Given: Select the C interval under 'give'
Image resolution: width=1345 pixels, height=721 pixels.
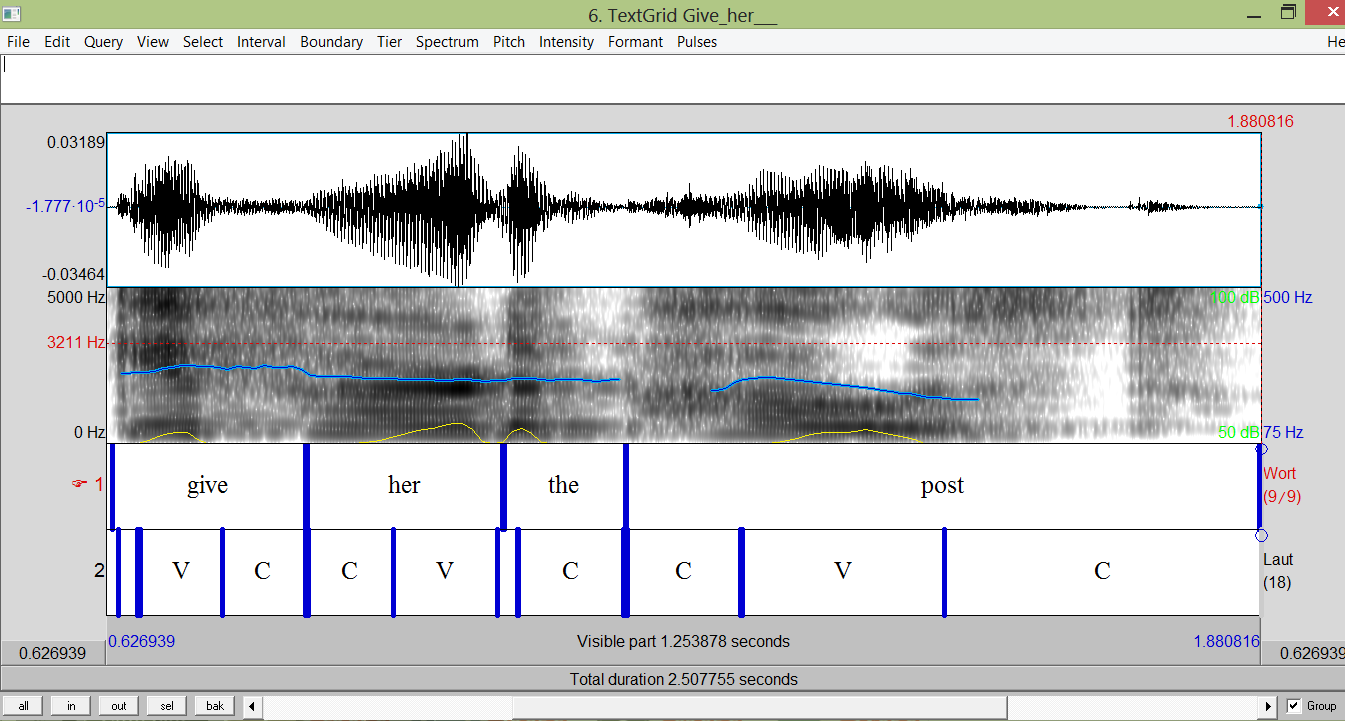Looking at the screenshot, I should pyautogui.click(x=263, y=572).
